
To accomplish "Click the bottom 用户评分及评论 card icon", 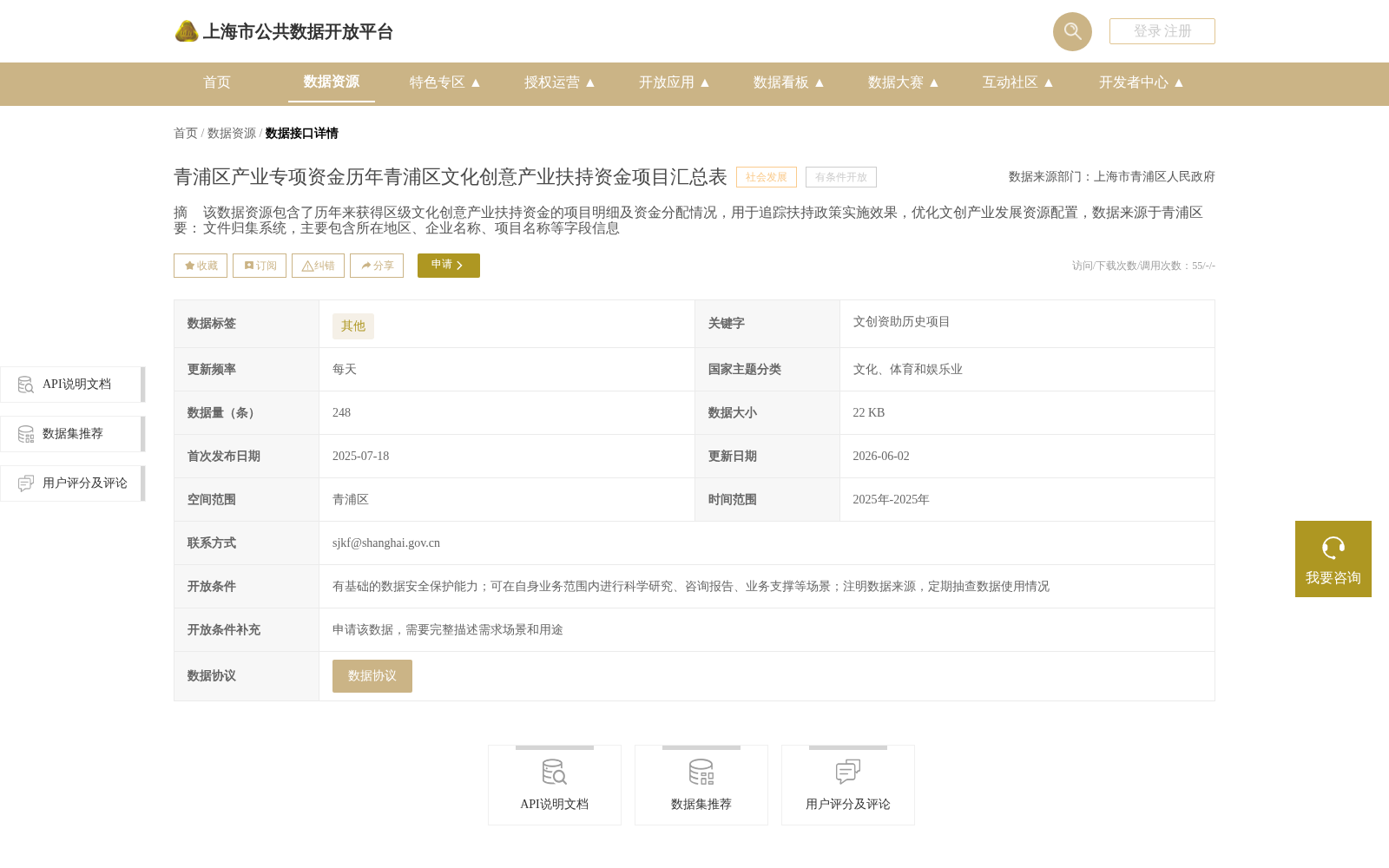I will 848,772.
